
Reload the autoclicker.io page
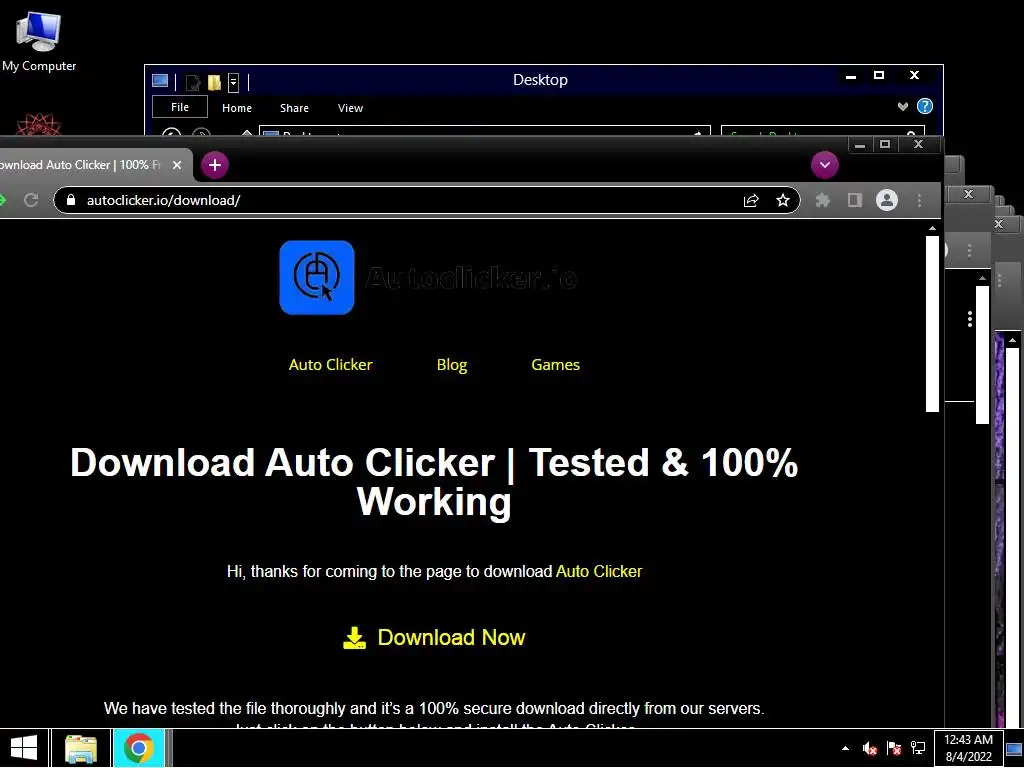31,200
